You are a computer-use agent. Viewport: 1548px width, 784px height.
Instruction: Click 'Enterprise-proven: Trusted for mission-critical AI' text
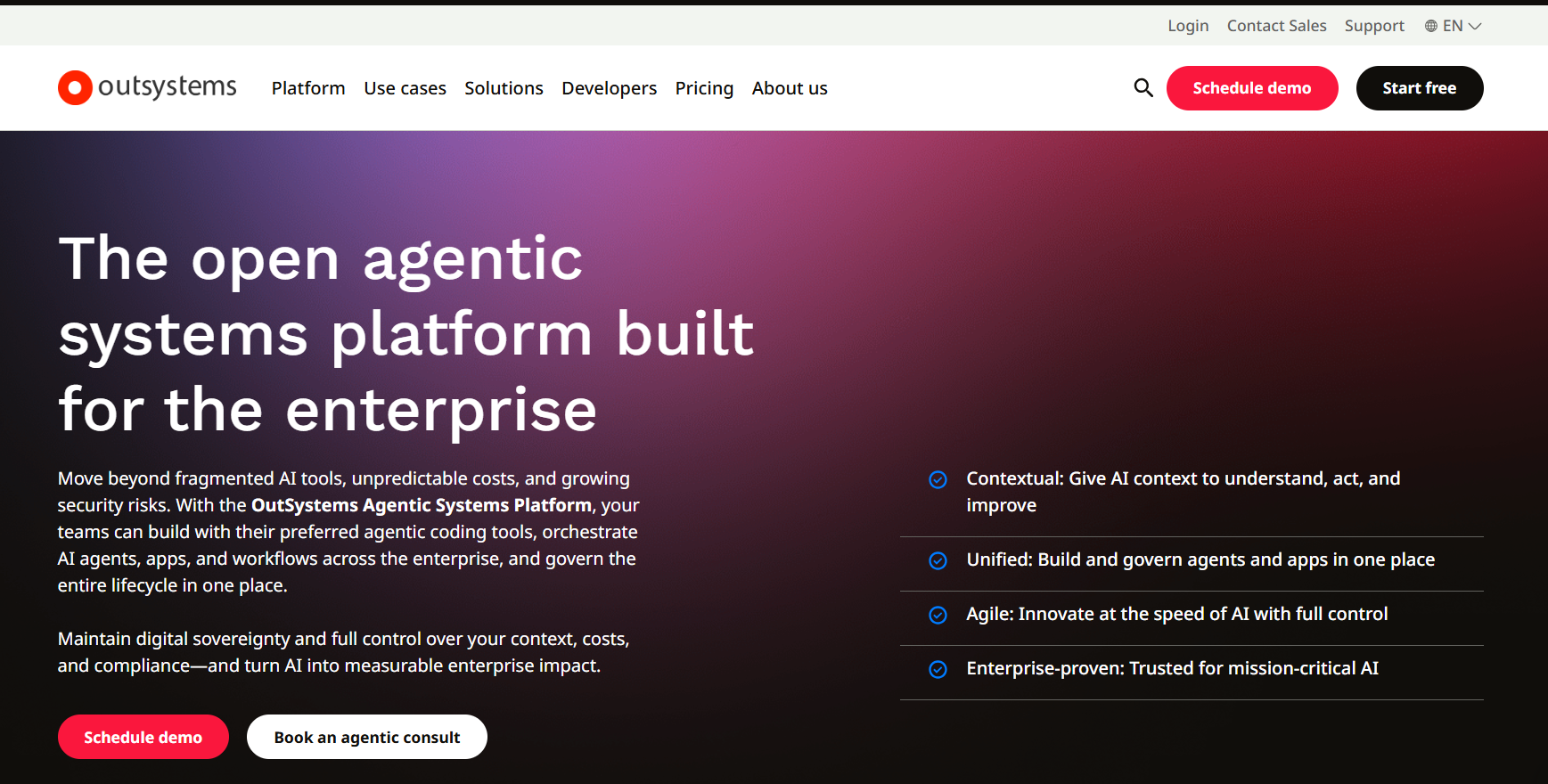click(x=1172, y=668)
